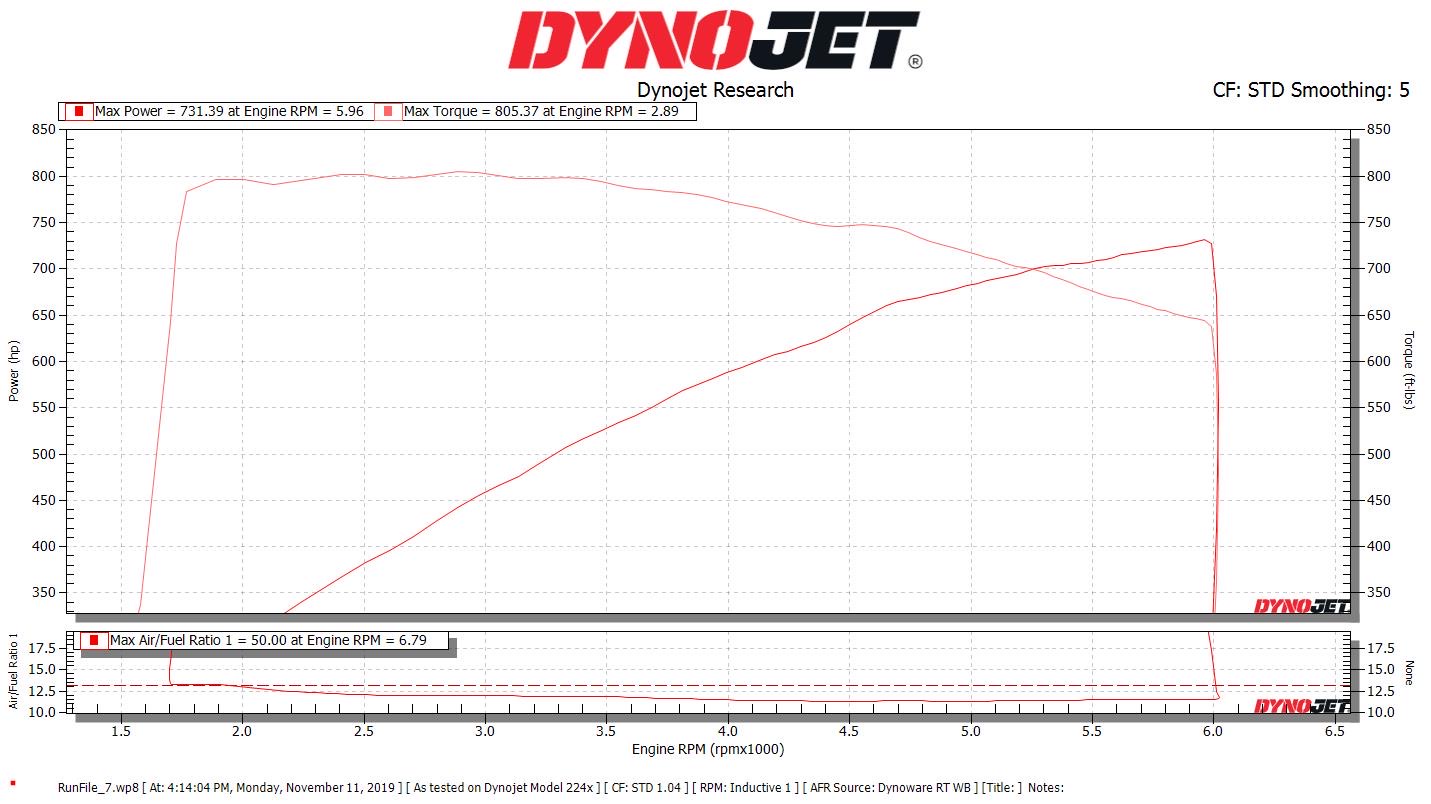Click the 6.0 tick on RPM axis
1431x804 pixels.
point(1213,731)
